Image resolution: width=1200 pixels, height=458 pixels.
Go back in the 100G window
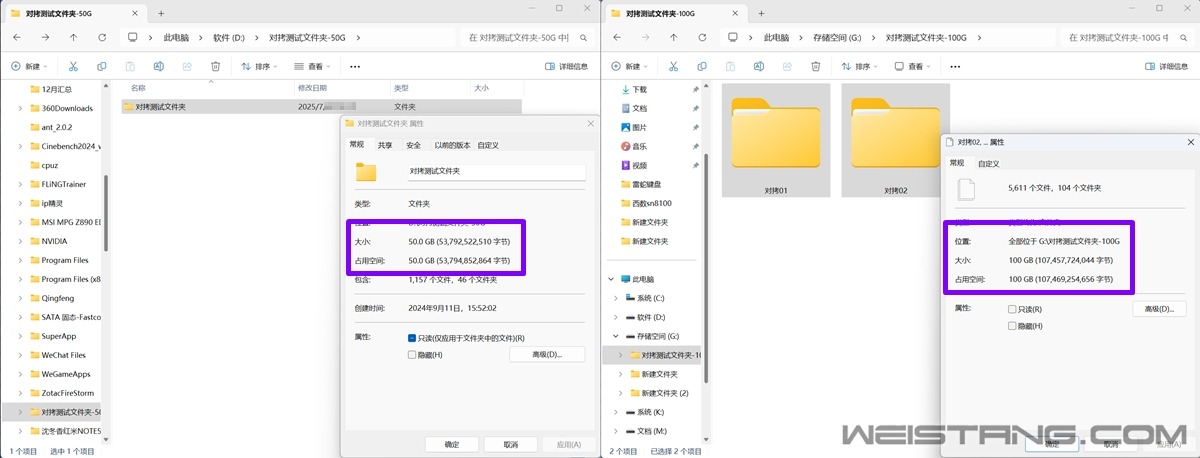point(616,37)
